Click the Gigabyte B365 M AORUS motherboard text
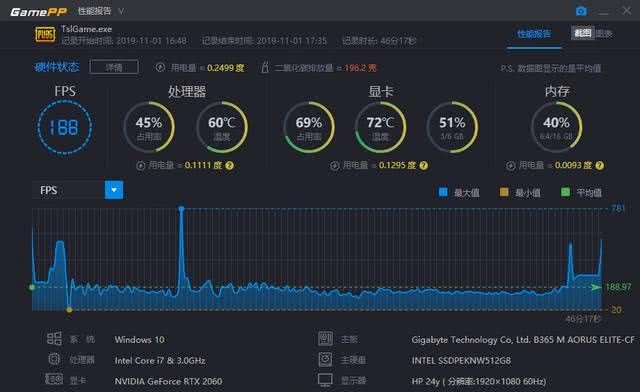640x392 pixels. (x=523, y=340)
